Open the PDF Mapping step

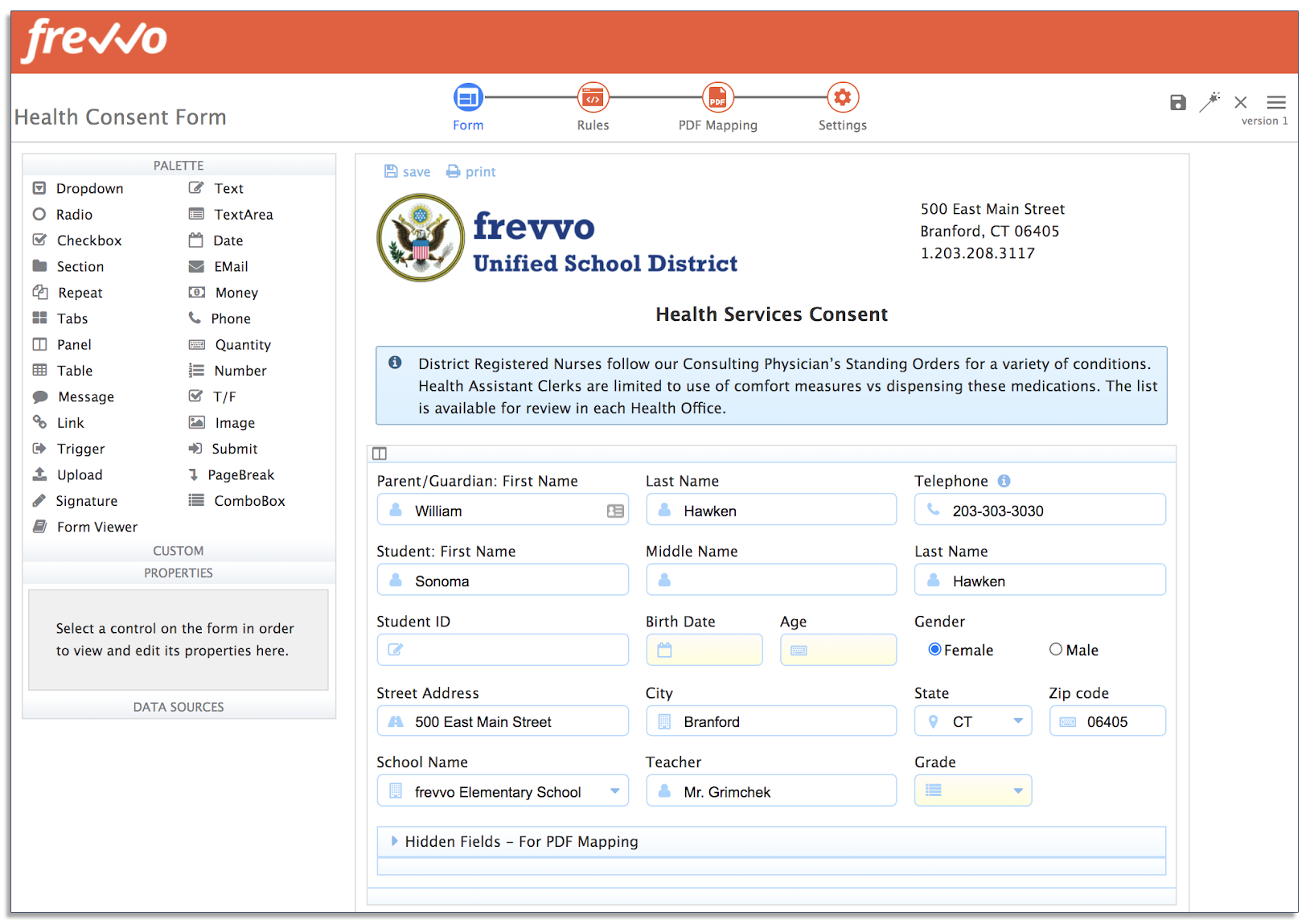point(718,107)
